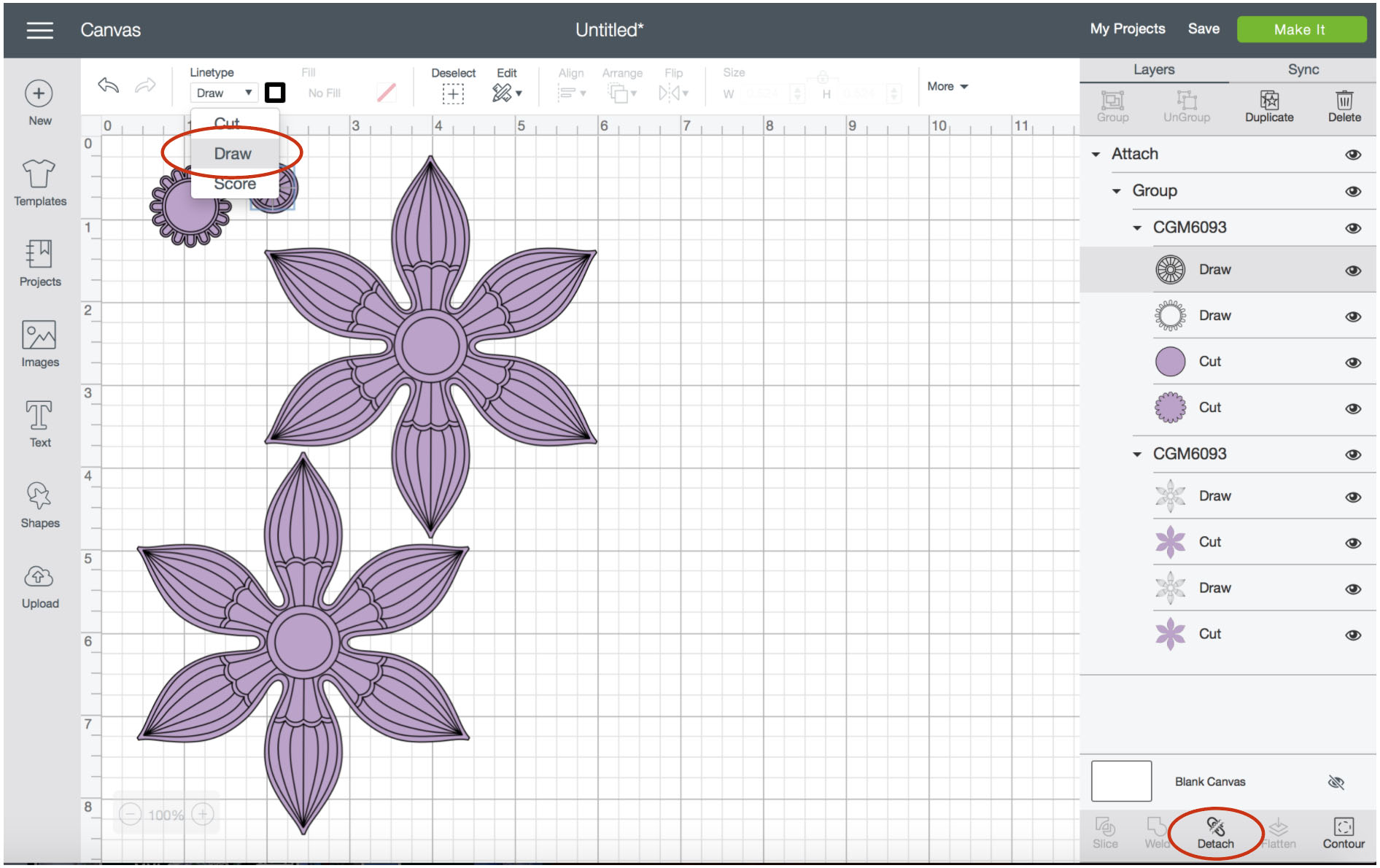The height and width of the screenshot is (868, 1380).
Task: Toggle visibility of the Attach layer
Action: (x=1353, y=155)
